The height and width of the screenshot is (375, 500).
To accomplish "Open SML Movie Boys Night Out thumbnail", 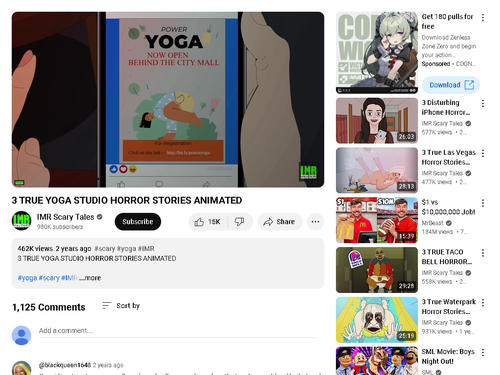I will click(377, 361).
